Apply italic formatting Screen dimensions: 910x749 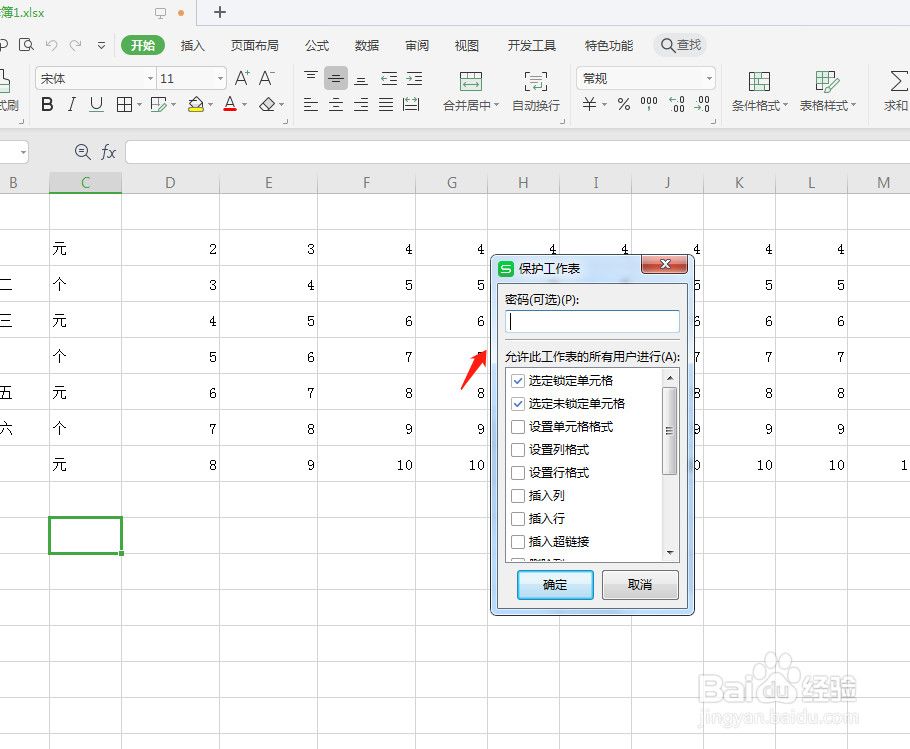click(71, 105)
